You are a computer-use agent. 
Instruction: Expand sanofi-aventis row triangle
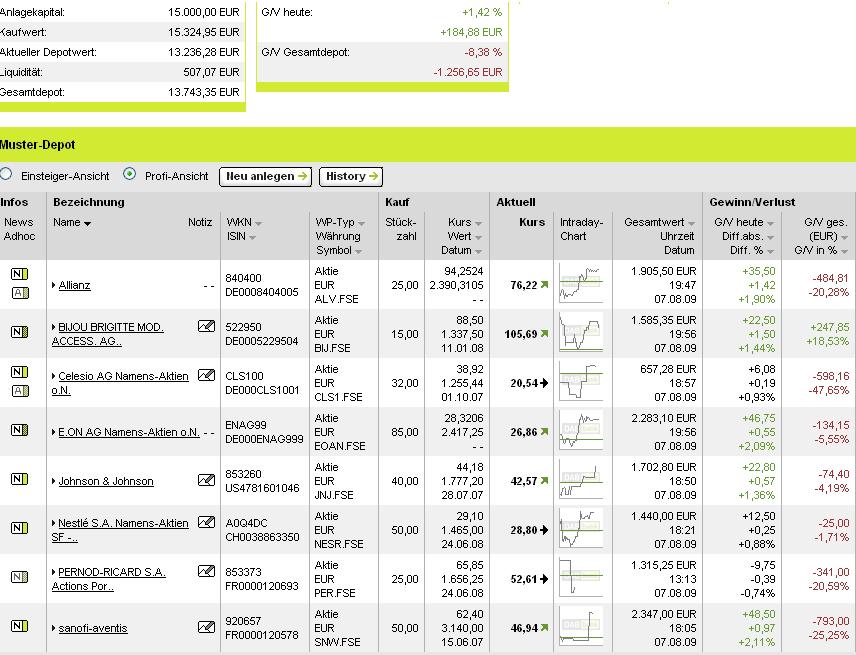54,628
